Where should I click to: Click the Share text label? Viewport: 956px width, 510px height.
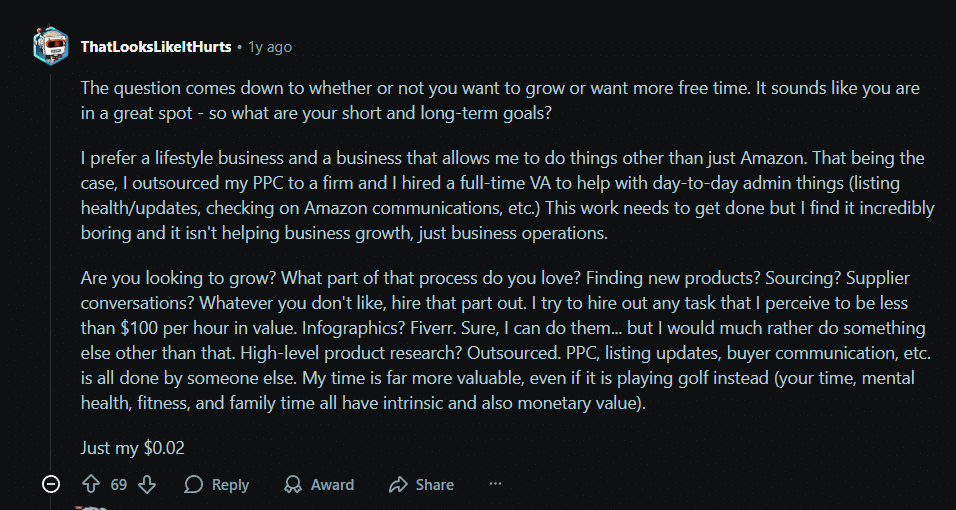pyautogui.click(x=434, y=484)
